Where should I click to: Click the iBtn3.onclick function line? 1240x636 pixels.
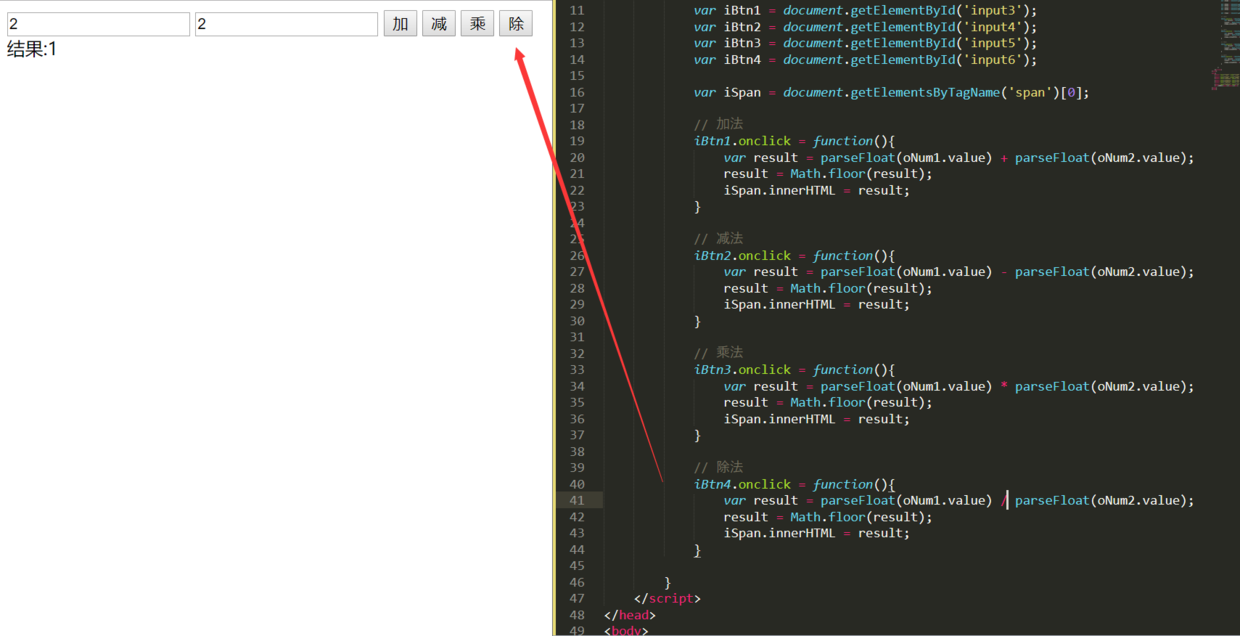[x=794, y=370]
